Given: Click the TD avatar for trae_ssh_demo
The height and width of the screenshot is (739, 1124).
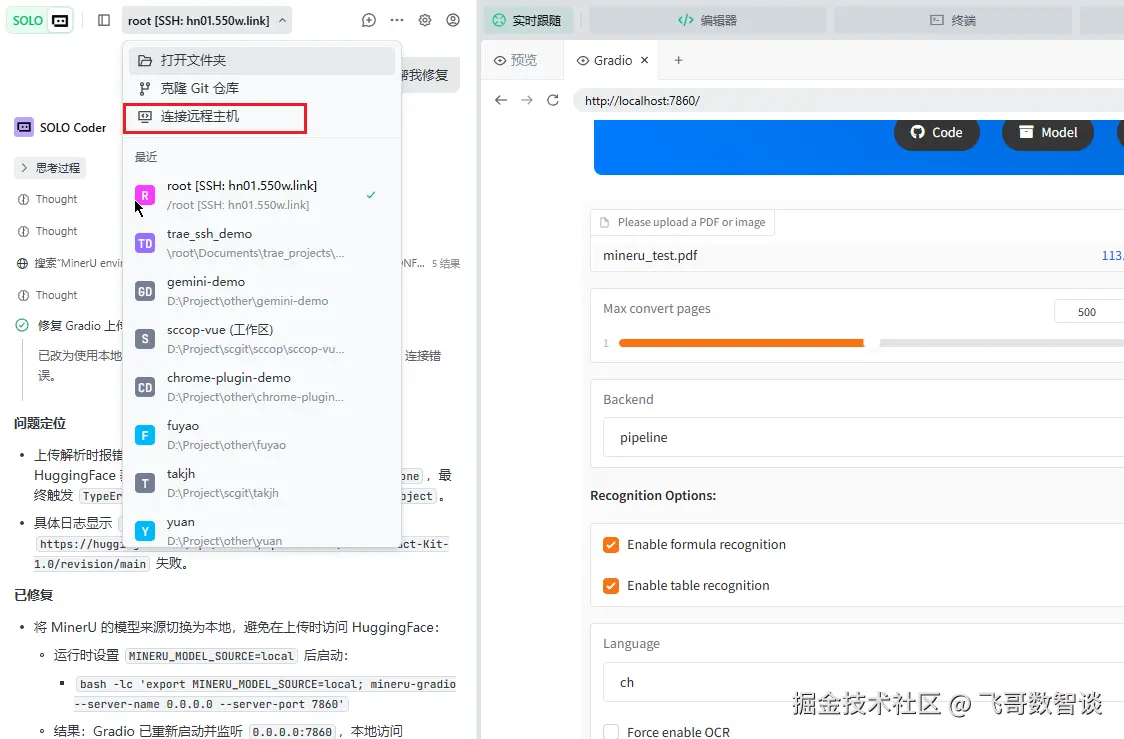Looking at the screenshot, I should [145, 243].
